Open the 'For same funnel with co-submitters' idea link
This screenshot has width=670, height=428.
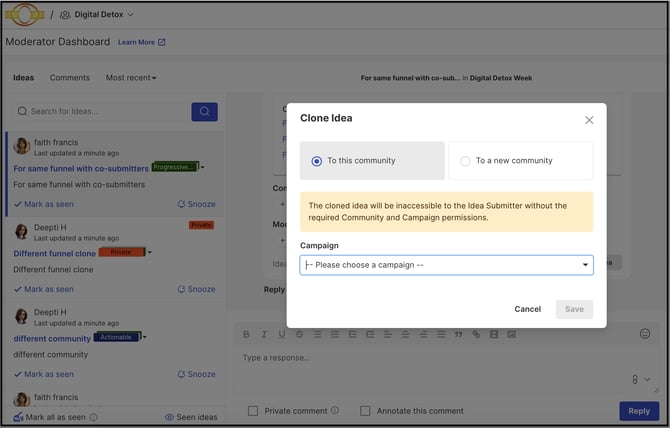pos(81,168)
